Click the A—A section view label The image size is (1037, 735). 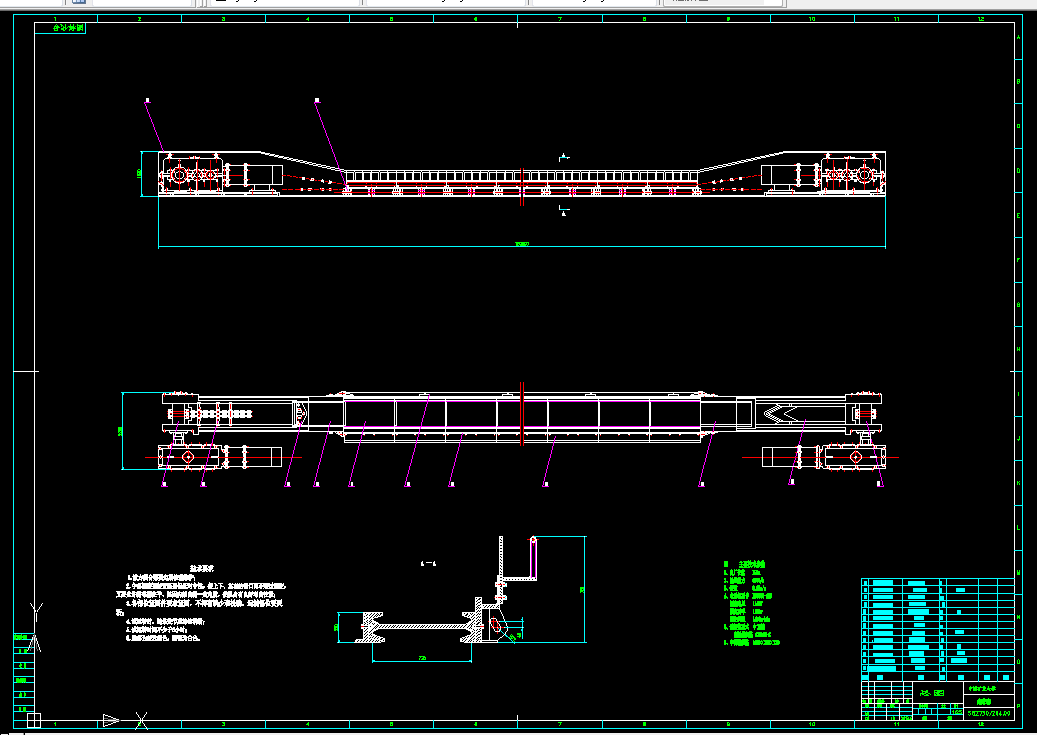click(429, 564)
